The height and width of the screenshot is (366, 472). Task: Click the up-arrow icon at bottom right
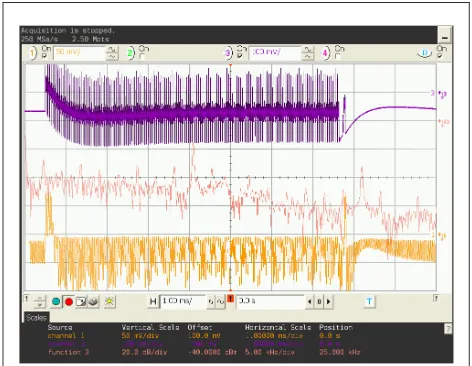436,298
